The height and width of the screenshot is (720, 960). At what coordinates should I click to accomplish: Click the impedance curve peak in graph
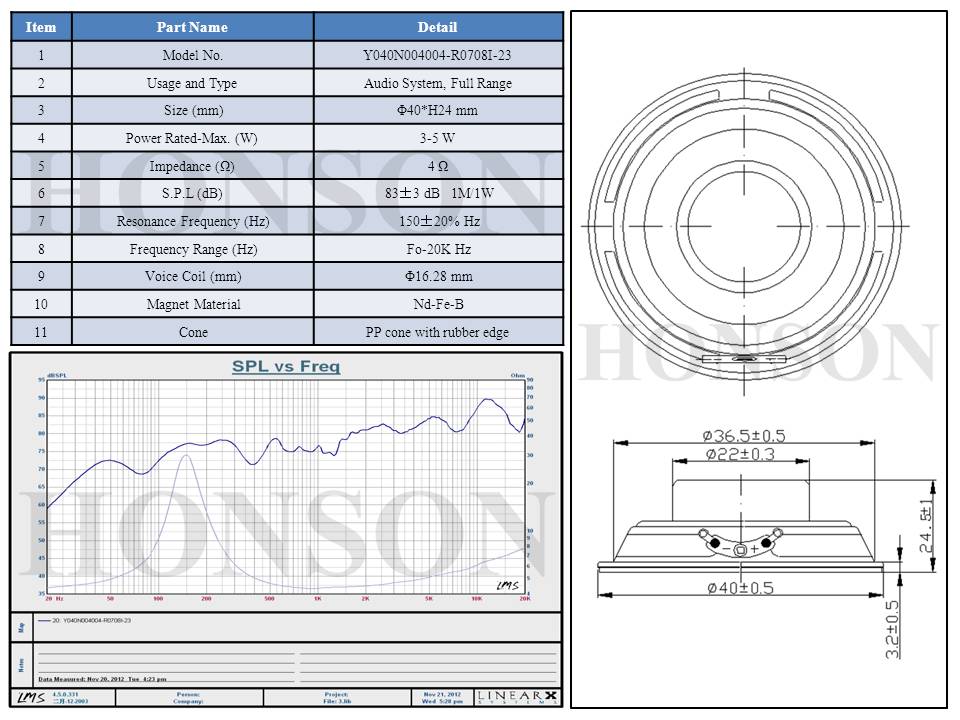(x=184, y=456)
